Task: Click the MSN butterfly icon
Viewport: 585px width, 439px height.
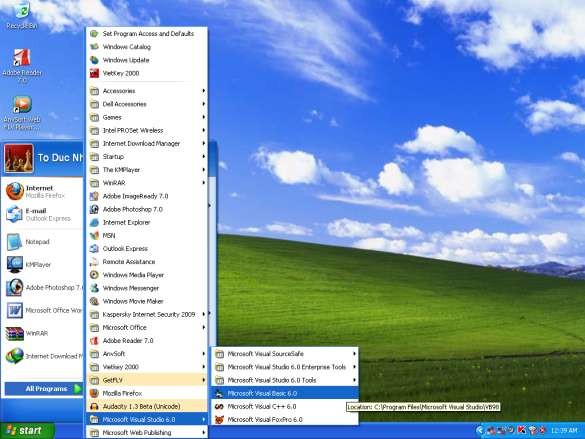Action: 94,235
